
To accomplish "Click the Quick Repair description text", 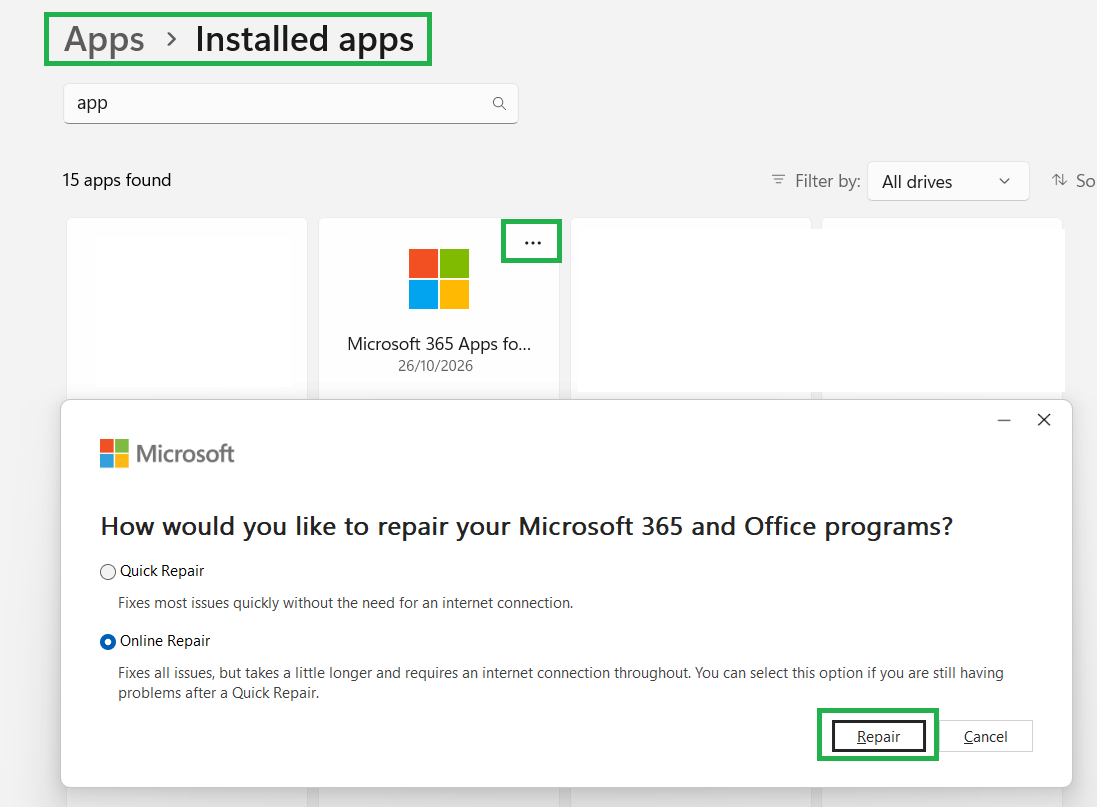I will [x=346, y=603].
